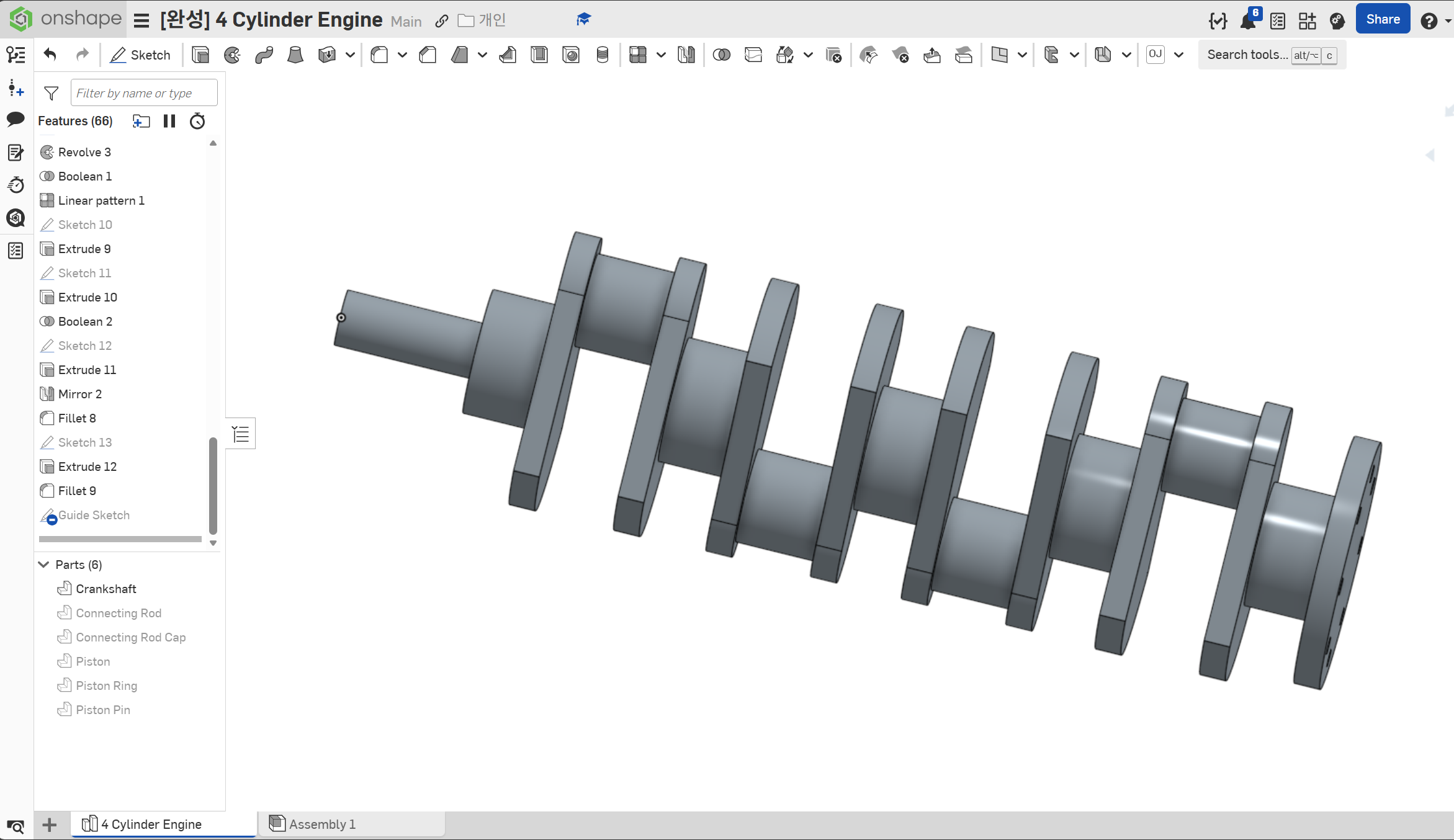Select the Revolve tool in toolbar
Viewport: 1454px width, 840px height.
[x=232, y=55]
